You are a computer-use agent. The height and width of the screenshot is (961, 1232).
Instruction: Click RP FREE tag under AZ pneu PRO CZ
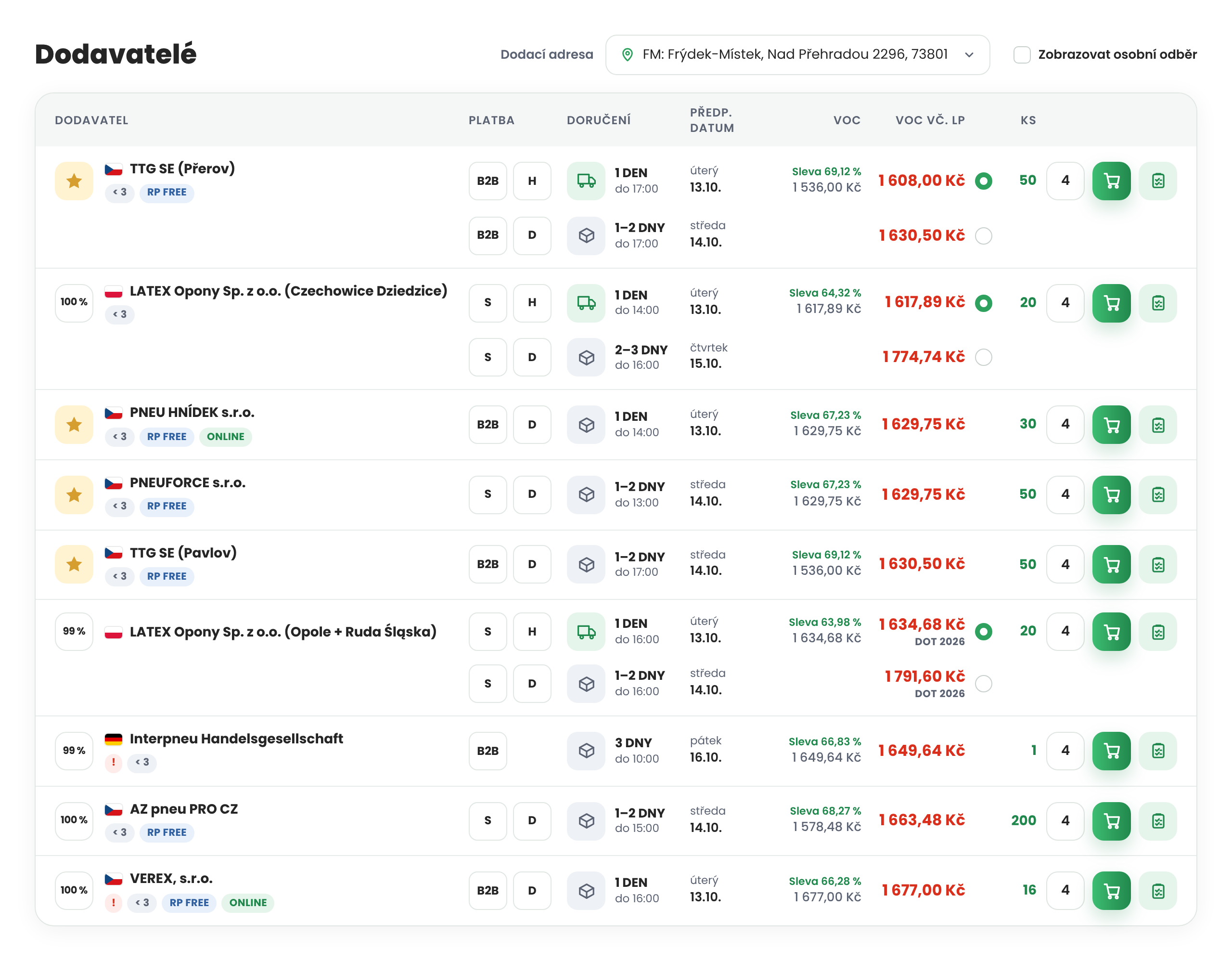pyautogui.click(x=167, y=832)
